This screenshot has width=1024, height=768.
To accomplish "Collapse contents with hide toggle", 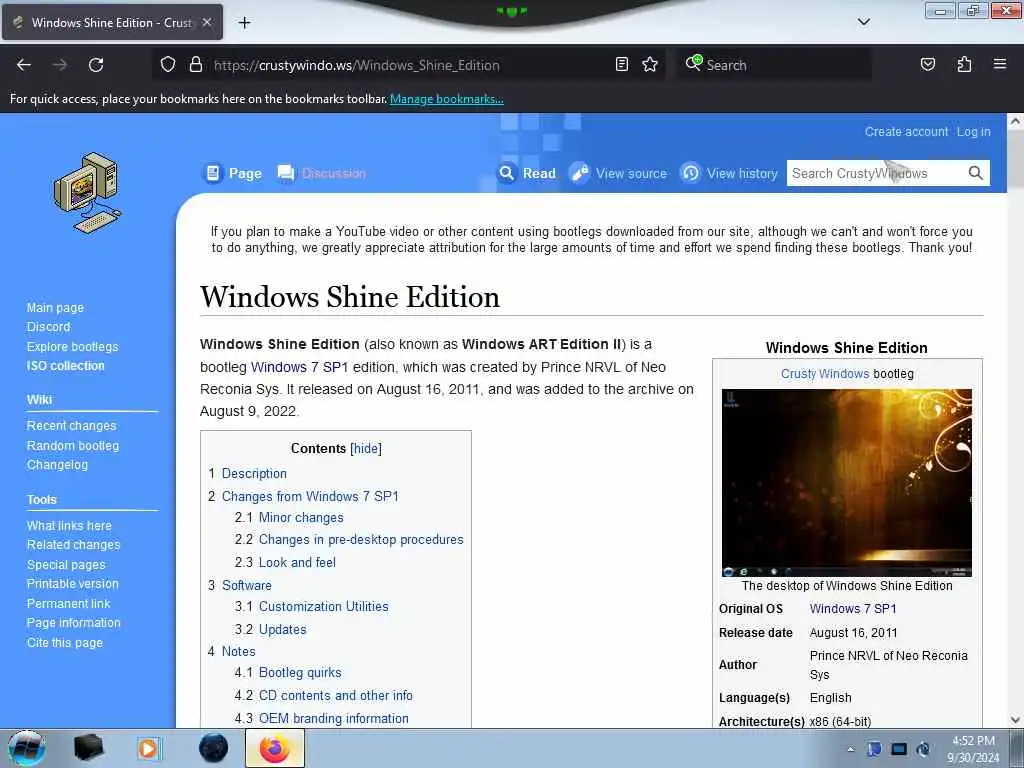I will click(366, 449).
